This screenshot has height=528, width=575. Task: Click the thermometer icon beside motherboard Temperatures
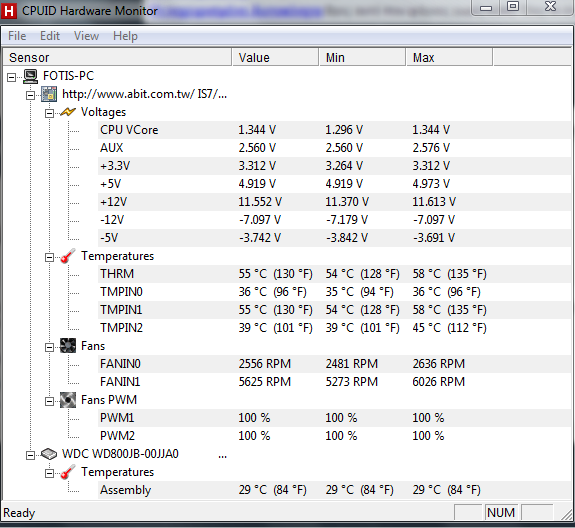tap(68, 256)
